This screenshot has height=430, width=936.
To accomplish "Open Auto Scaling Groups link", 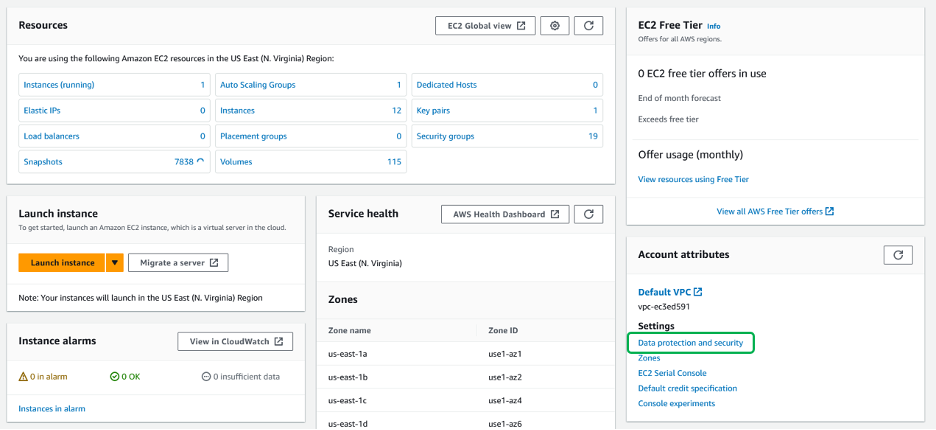I will [258, 85].
